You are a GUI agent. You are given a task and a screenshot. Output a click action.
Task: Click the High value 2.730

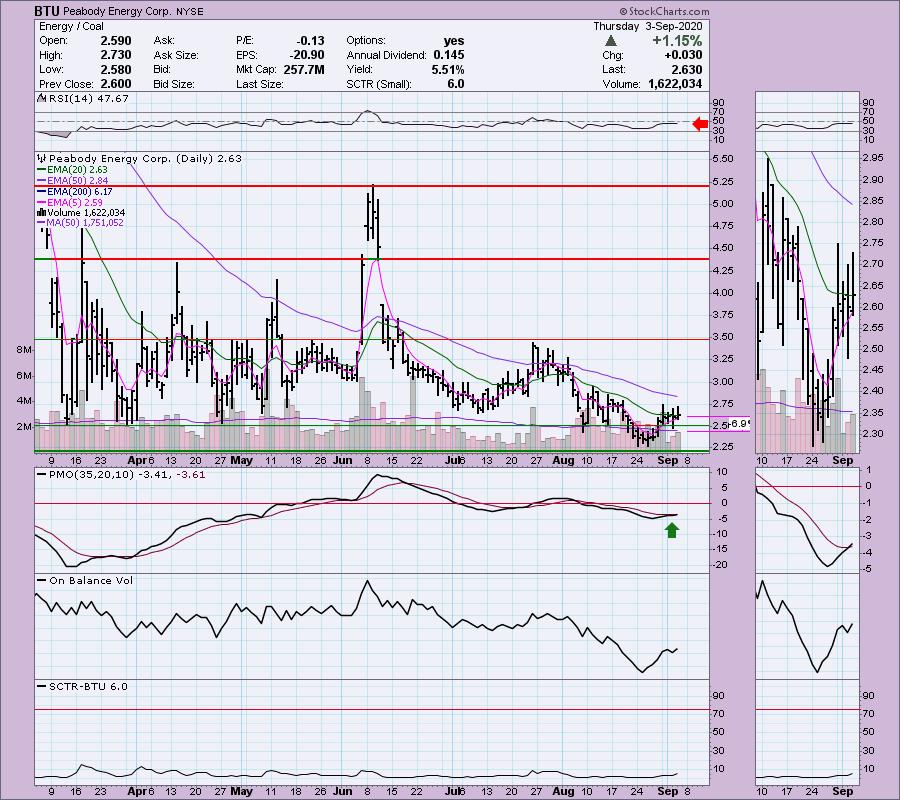116,55
